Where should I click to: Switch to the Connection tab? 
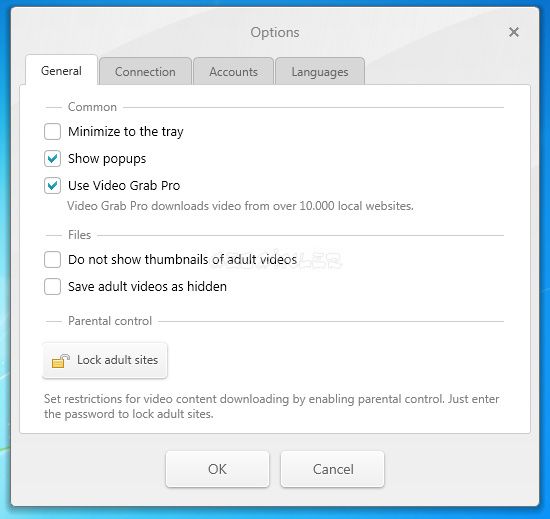pyautogui.click(x=145, y=72)
